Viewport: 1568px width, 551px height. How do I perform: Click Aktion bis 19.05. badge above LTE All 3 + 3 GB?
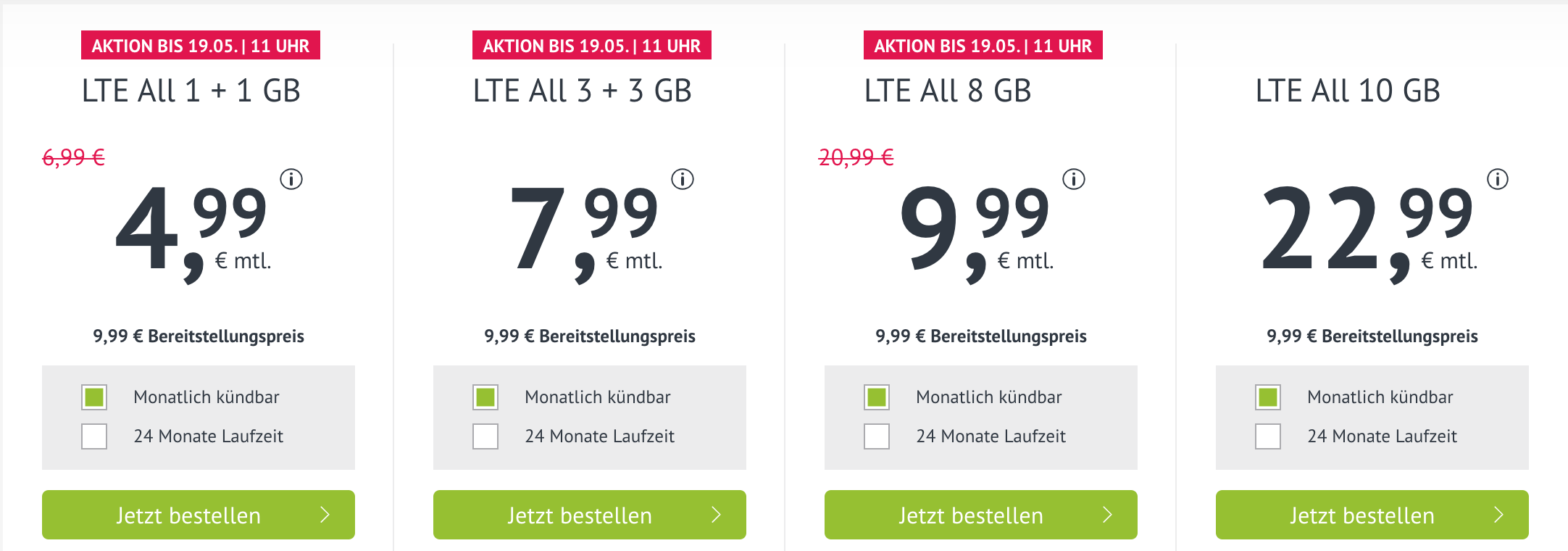coord(592,45)
